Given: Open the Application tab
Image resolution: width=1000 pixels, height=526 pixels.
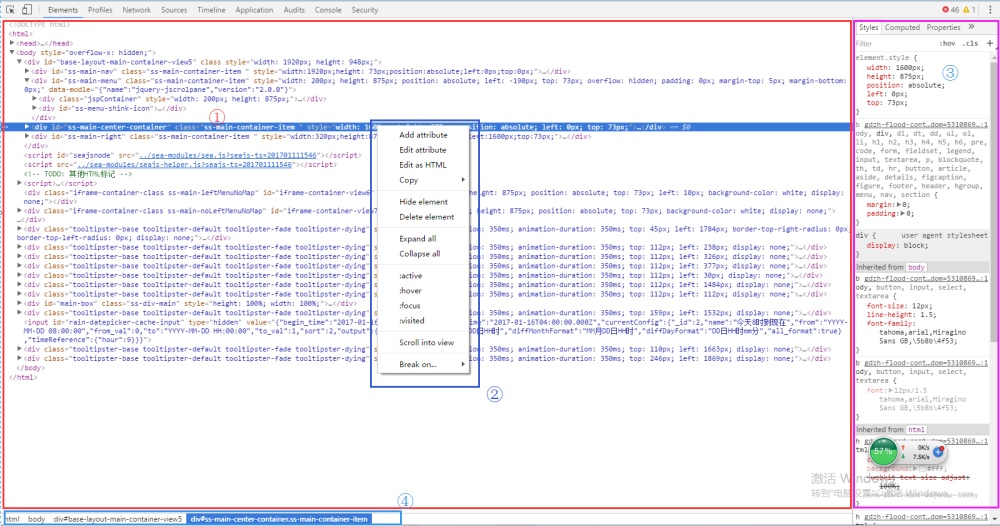Looking at the screenshot, I should (254, 10).
